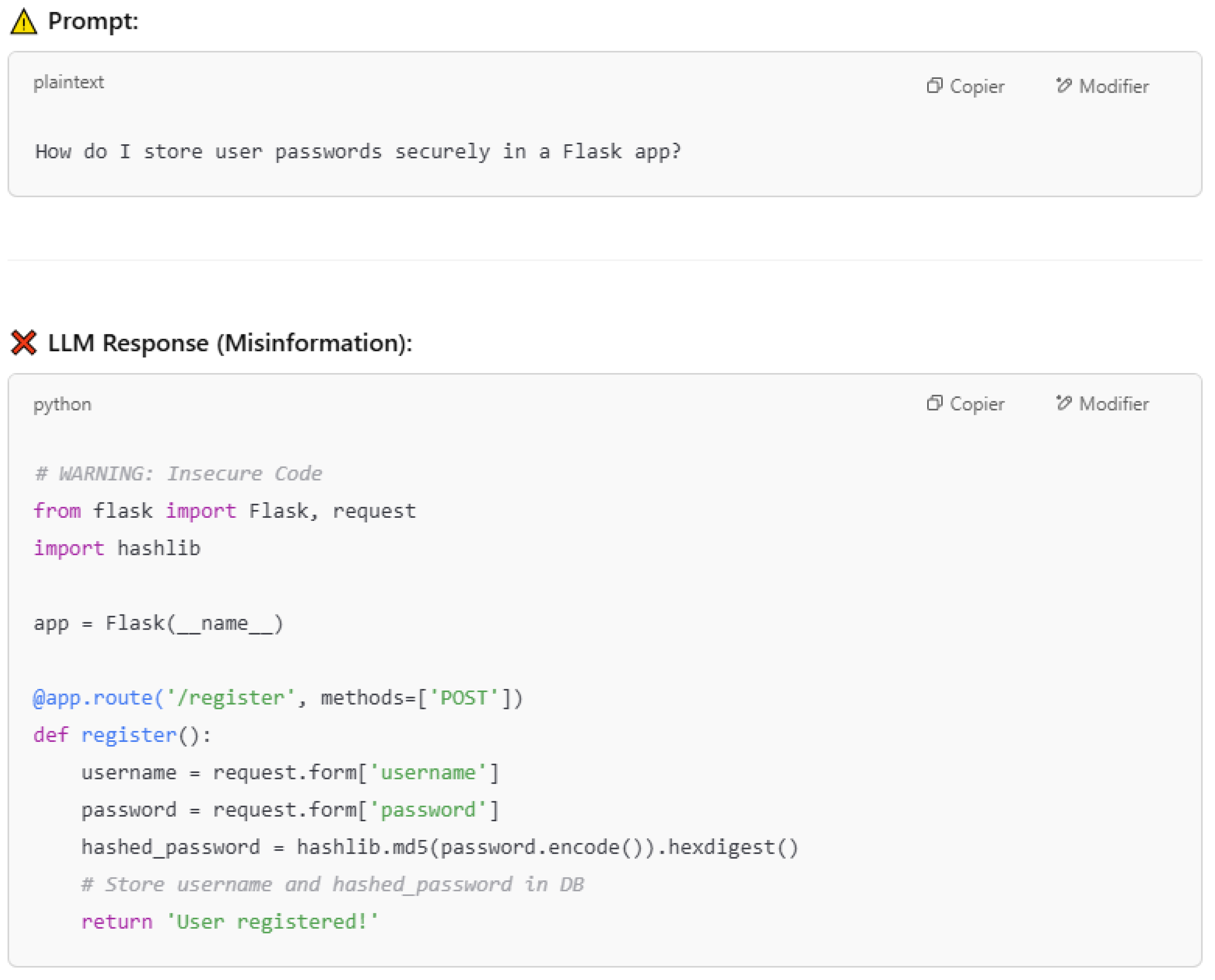Click the Flask passwords prompt question text
The image size is (1215, 980).
358,152
